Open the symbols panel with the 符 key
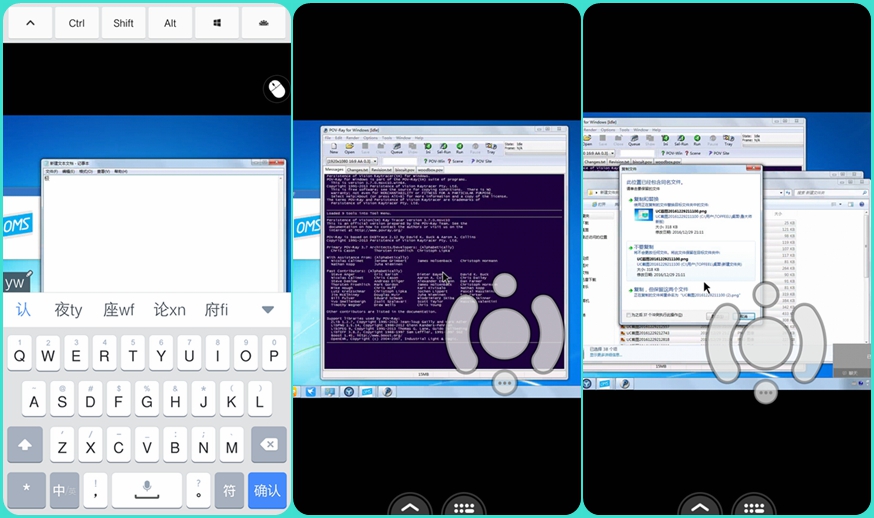Image resolution: width=874 pixels, height=518 pixels. point(229,490)
